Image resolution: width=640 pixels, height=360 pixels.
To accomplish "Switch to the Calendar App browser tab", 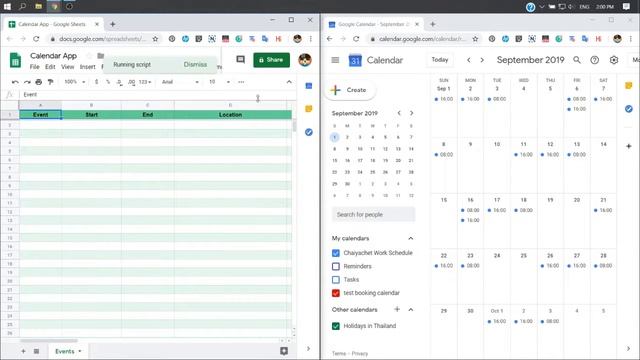I will pos(52,24).
